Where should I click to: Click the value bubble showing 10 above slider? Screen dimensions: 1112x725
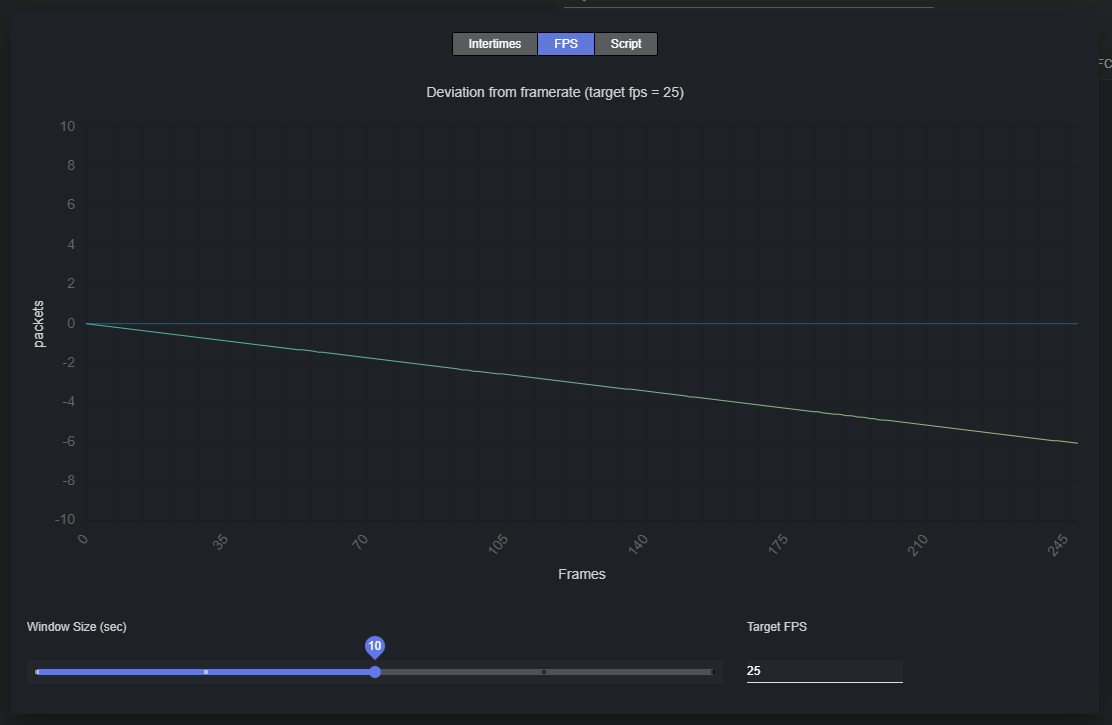click(375, 646)
